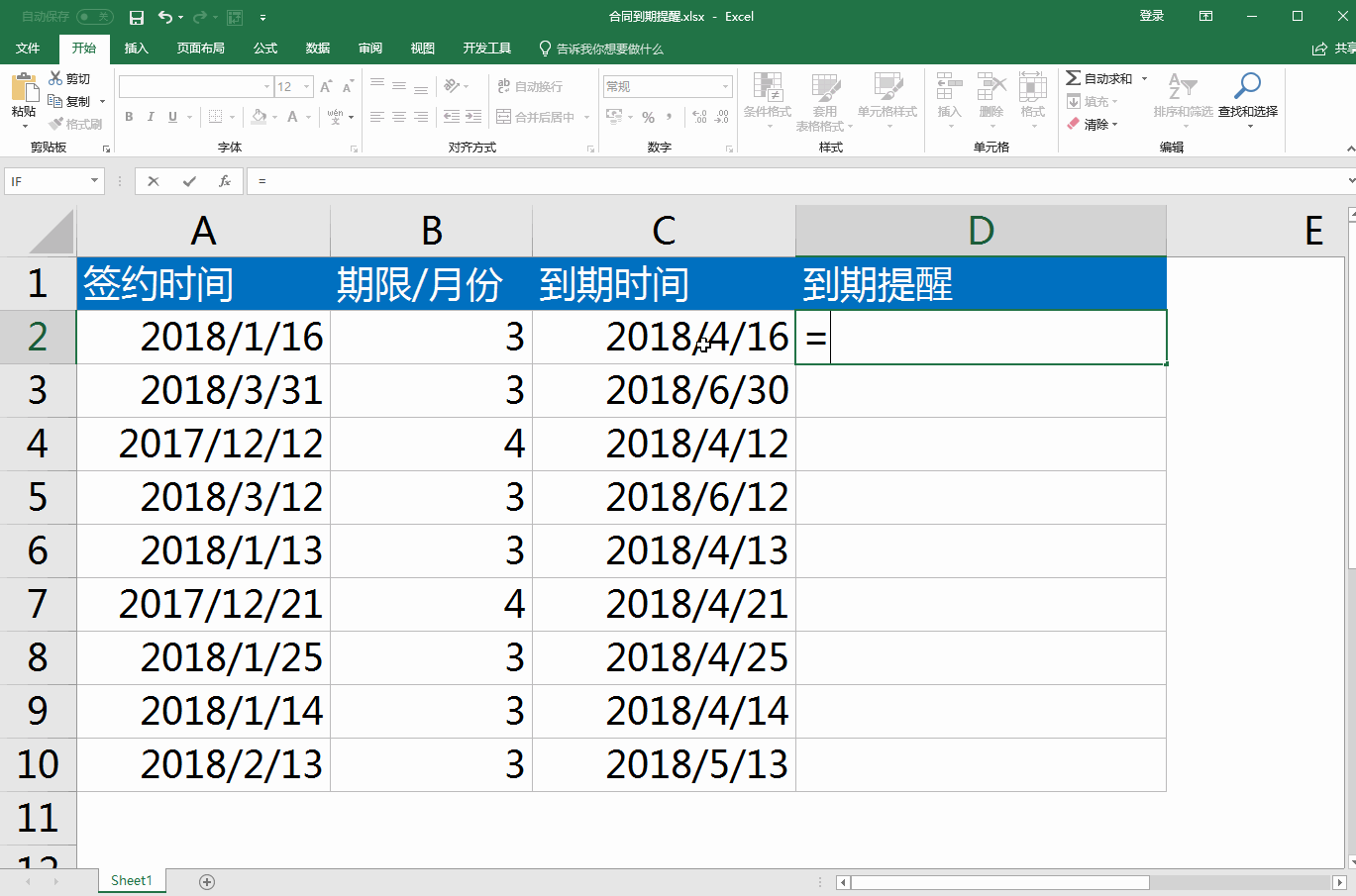
Task: Click the Italic I icon
Action: click(151, 117)
